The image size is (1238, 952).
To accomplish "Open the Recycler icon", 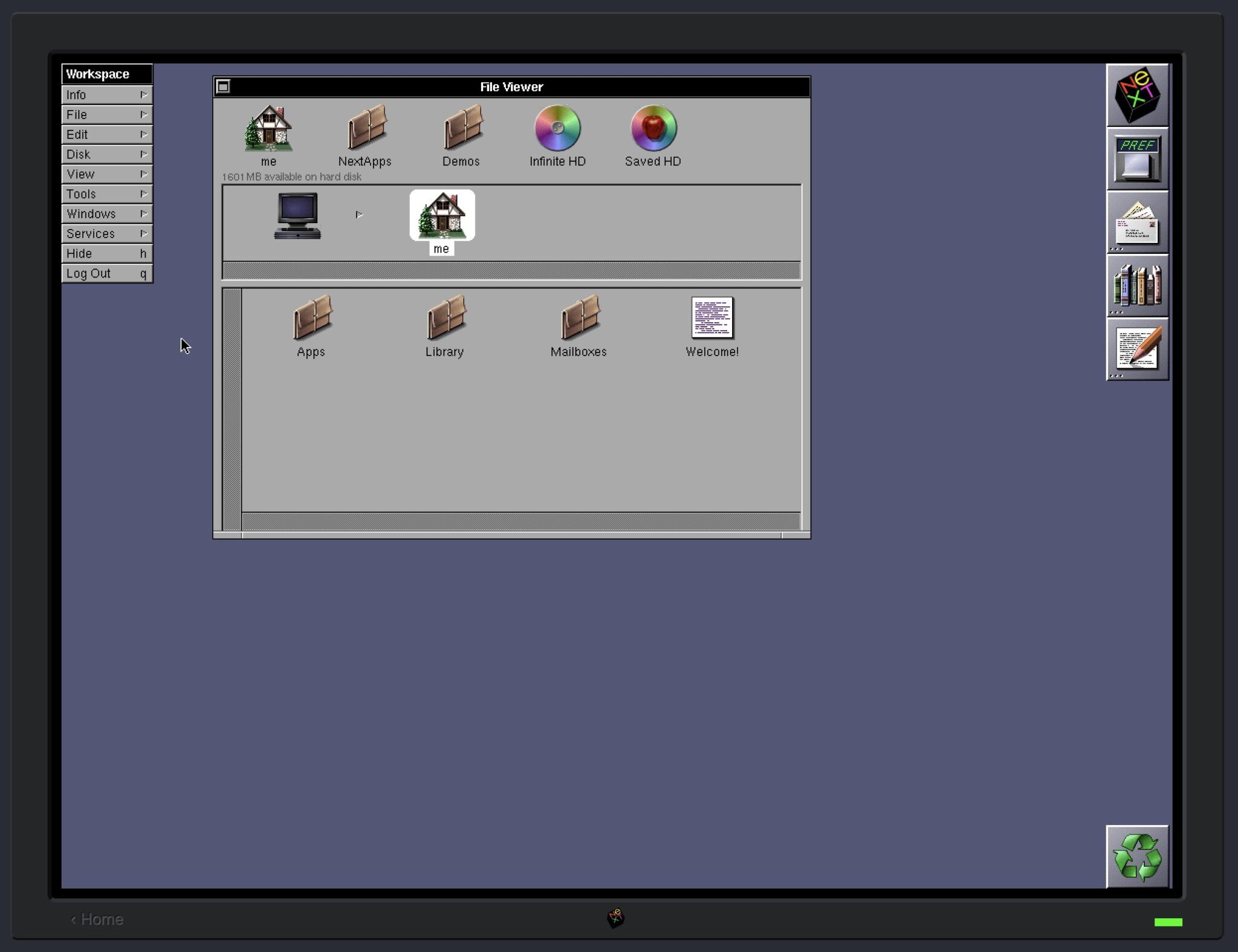I will pos(1139,856).
